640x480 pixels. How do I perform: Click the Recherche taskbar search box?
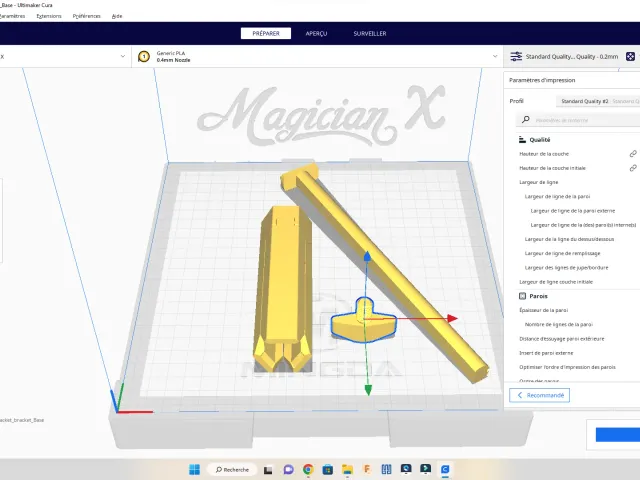[231, 470]
